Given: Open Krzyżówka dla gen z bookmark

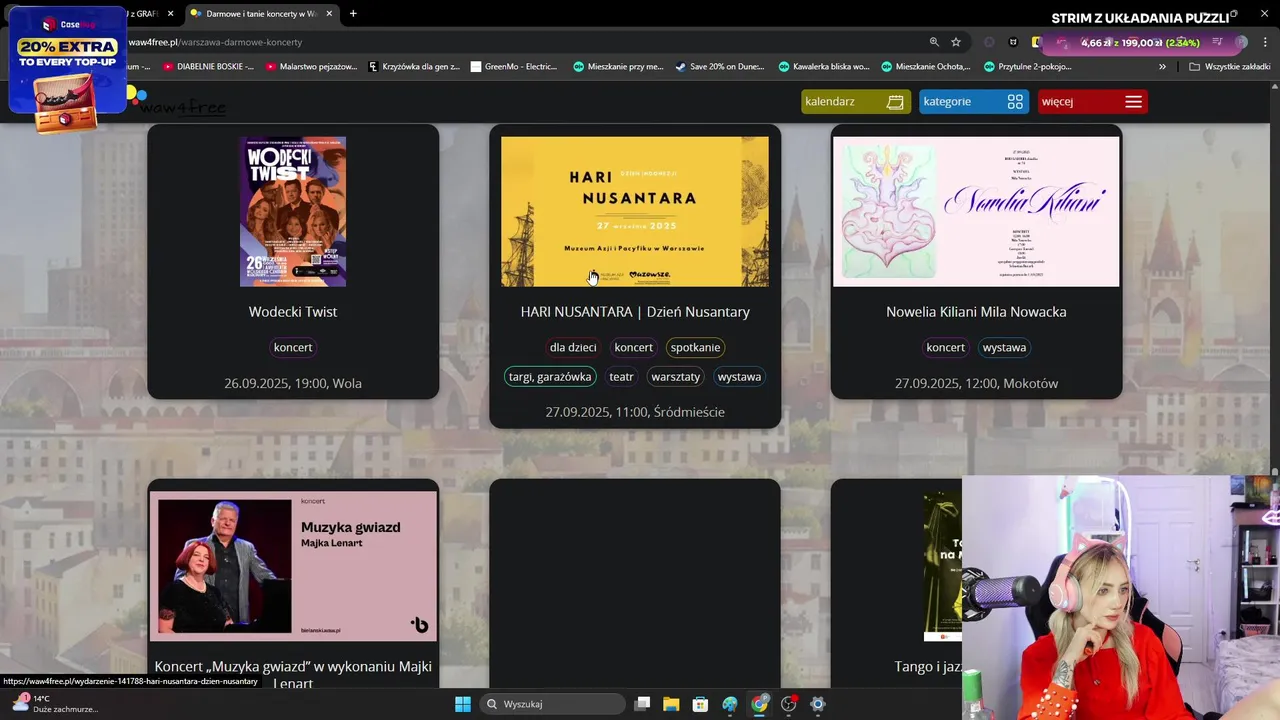Looking at the screenshot, I should coord(414,67).
